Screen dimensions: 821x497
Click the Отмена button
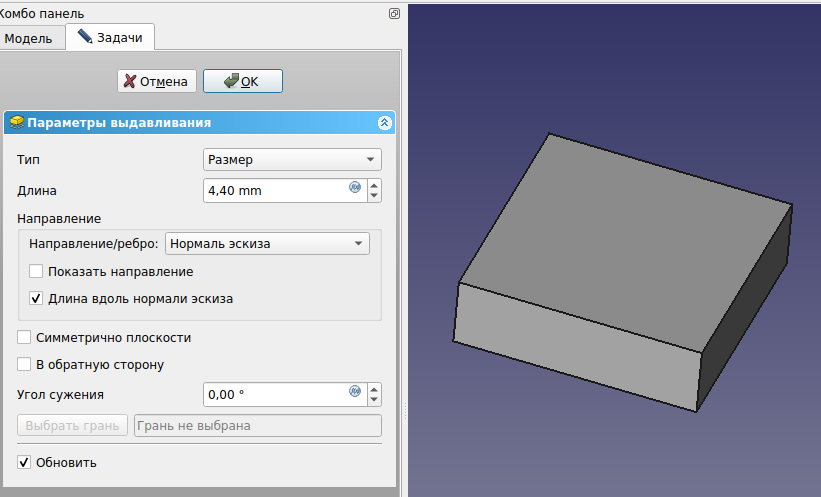157,81
